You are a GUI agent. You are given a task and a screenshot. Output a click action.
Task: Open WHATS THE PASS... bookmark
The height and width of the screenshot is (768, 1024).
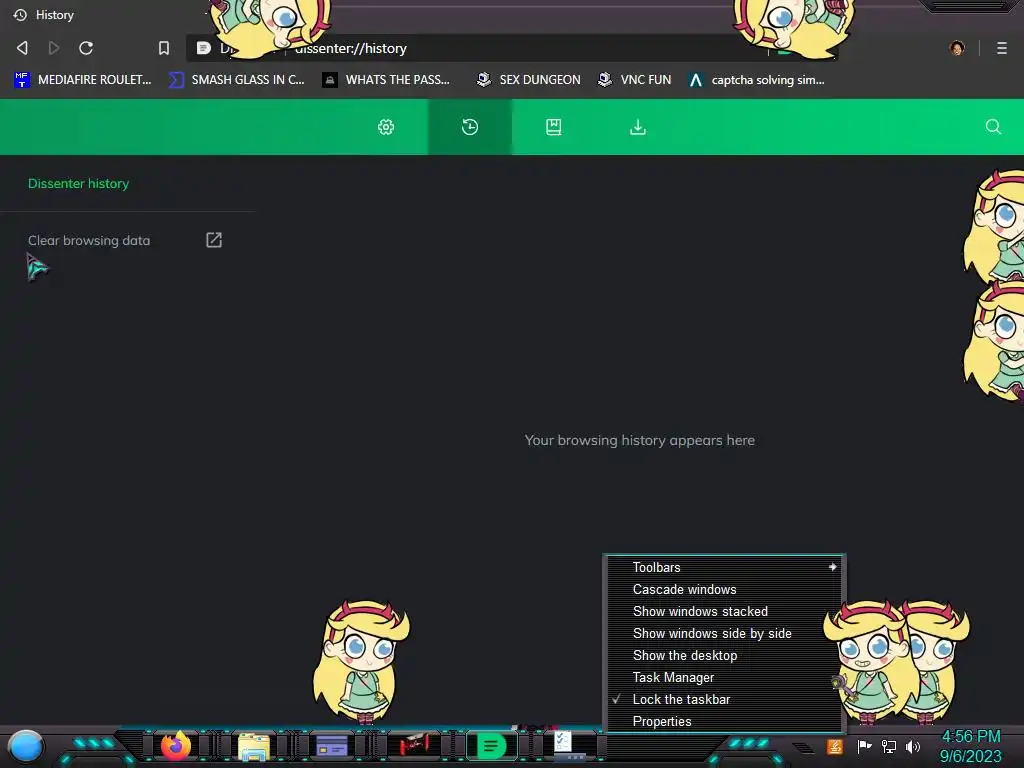(386, 80)
